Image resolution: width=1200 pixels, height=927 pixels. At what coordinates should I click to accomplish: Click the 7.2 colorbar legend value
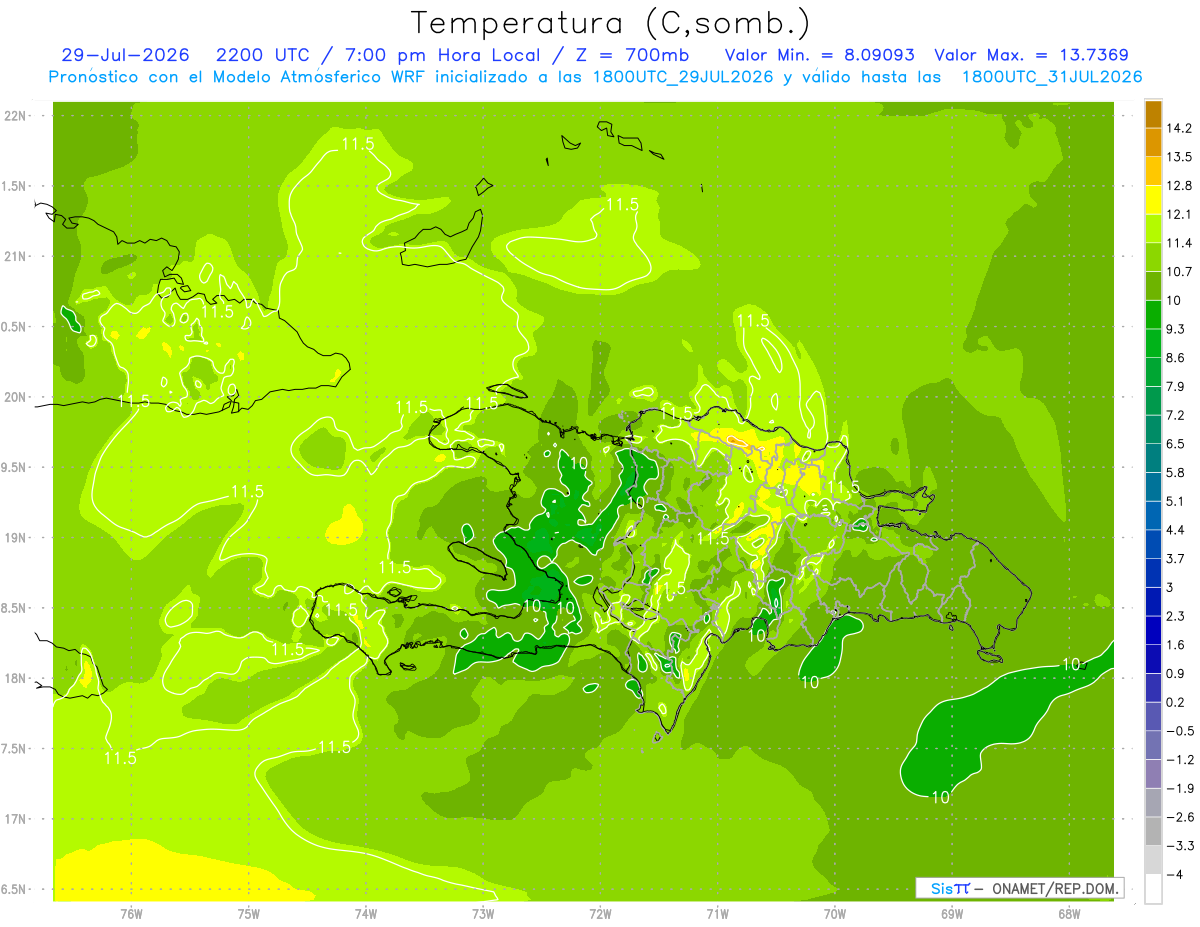tap(1176, 415)
